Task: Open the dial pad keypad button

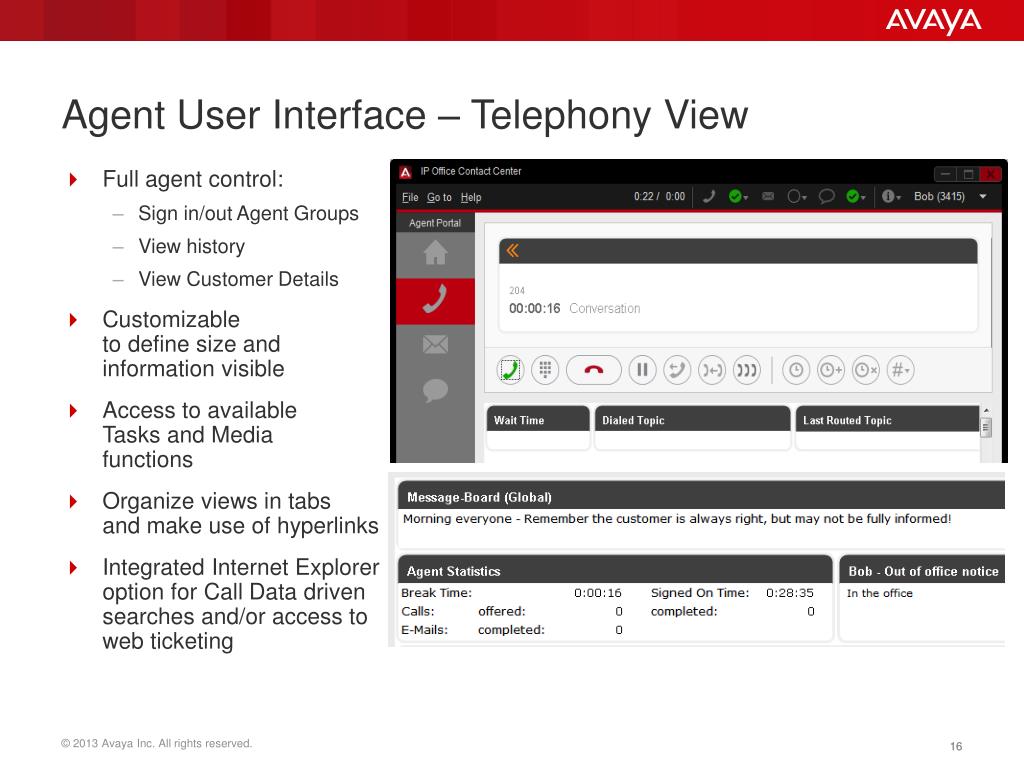Action: coord(545,370)
